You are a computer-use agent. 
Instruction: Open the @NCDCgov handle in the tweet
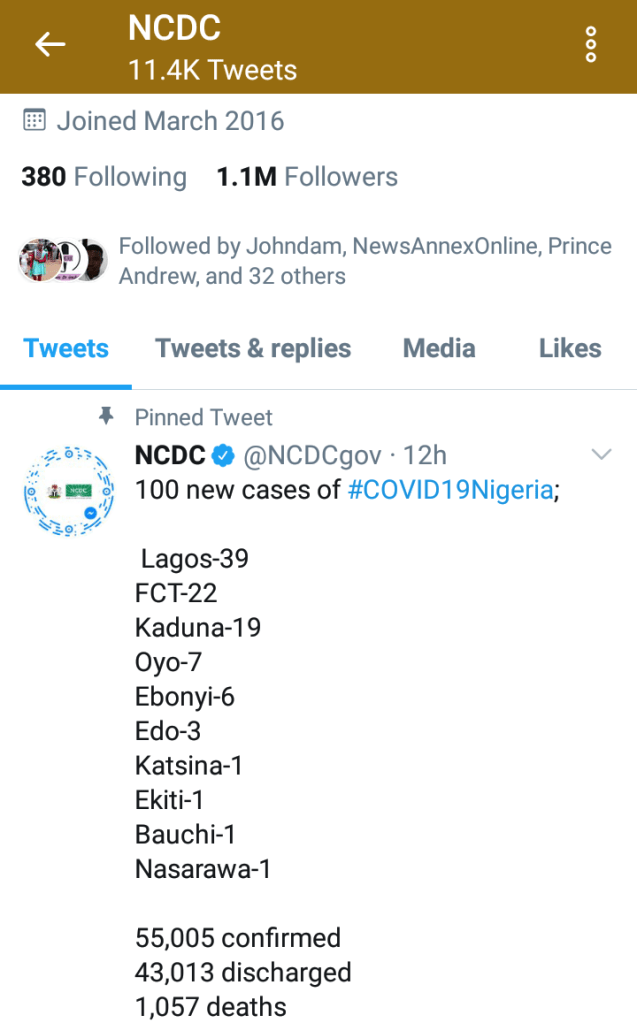point(312,456)
